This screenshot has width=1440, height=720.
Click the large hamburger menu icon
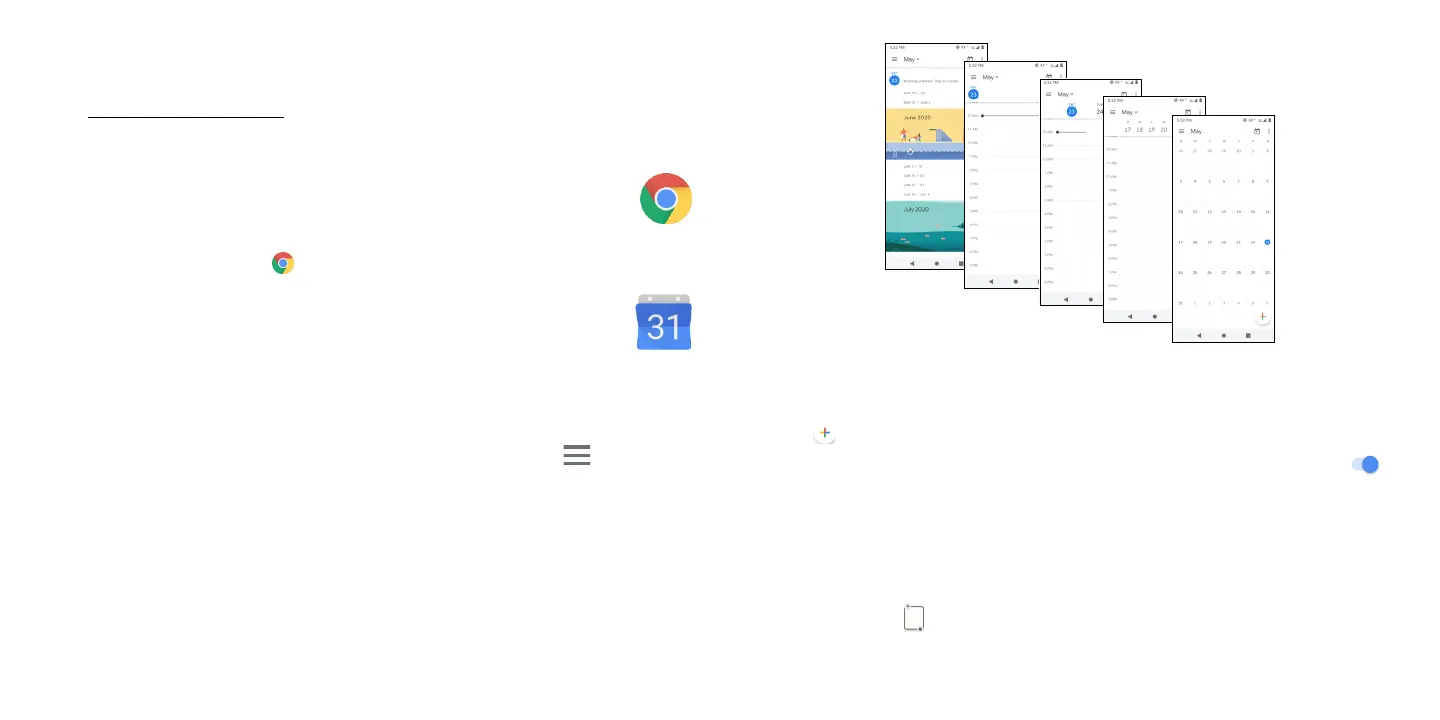577,455
